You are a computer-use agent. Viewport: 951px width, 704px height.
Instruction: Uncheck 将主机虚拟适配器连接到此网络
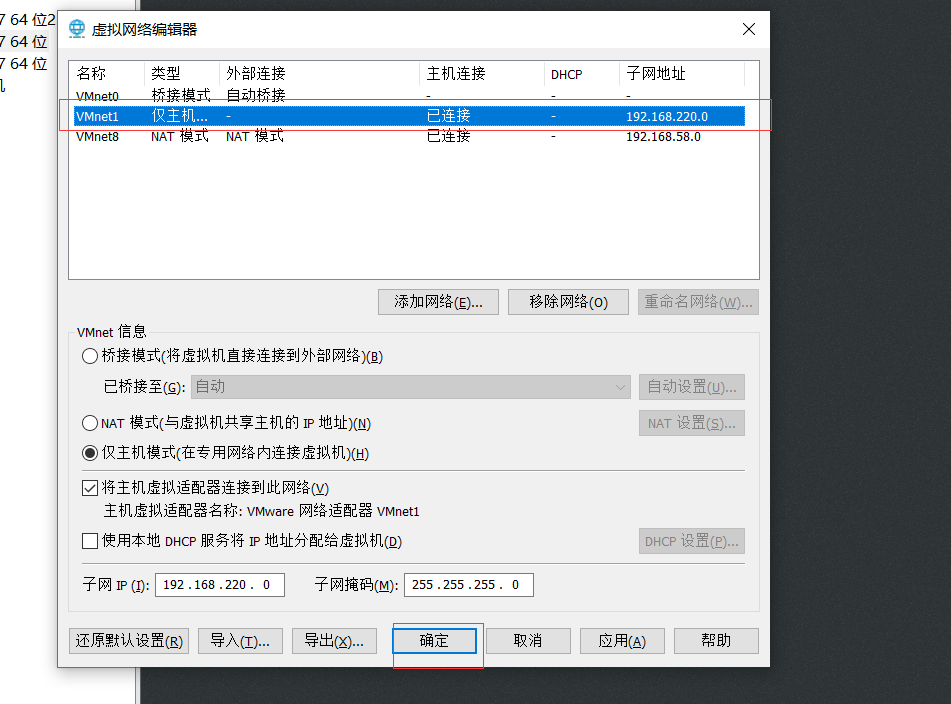click(x=90, y=488)
